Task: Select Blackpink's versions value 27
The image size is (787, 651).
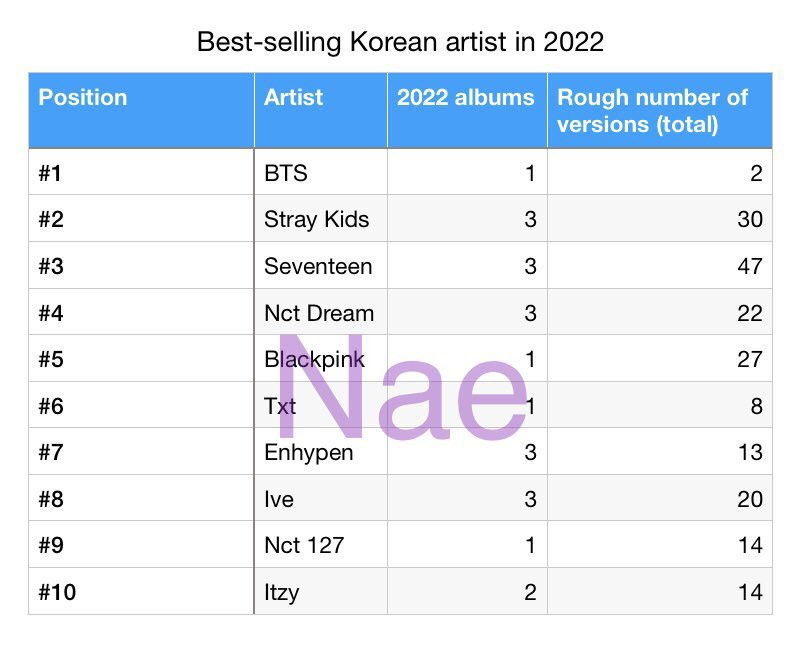Action: tap(660, 359)
